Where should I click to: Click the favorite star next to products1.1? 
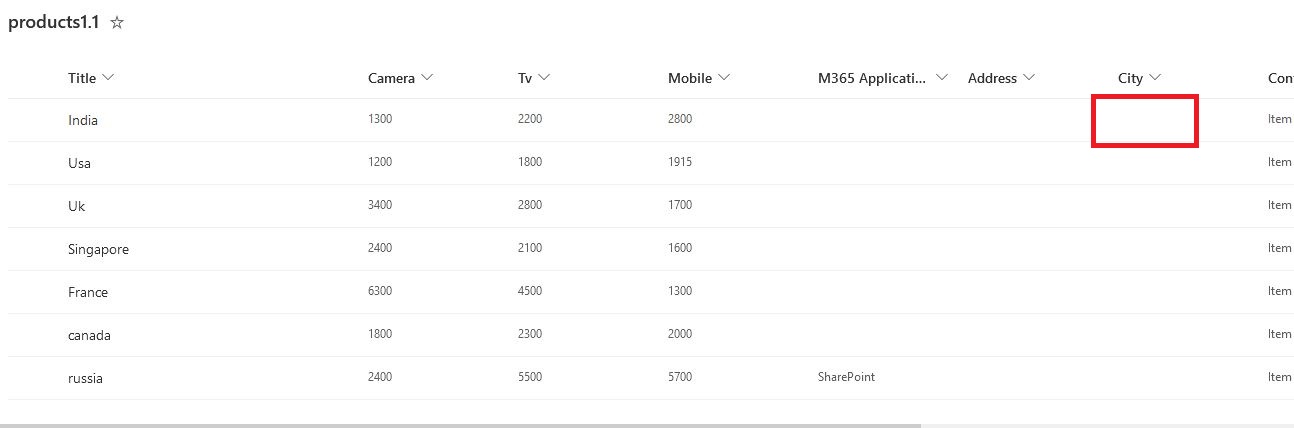click(117, 23)
